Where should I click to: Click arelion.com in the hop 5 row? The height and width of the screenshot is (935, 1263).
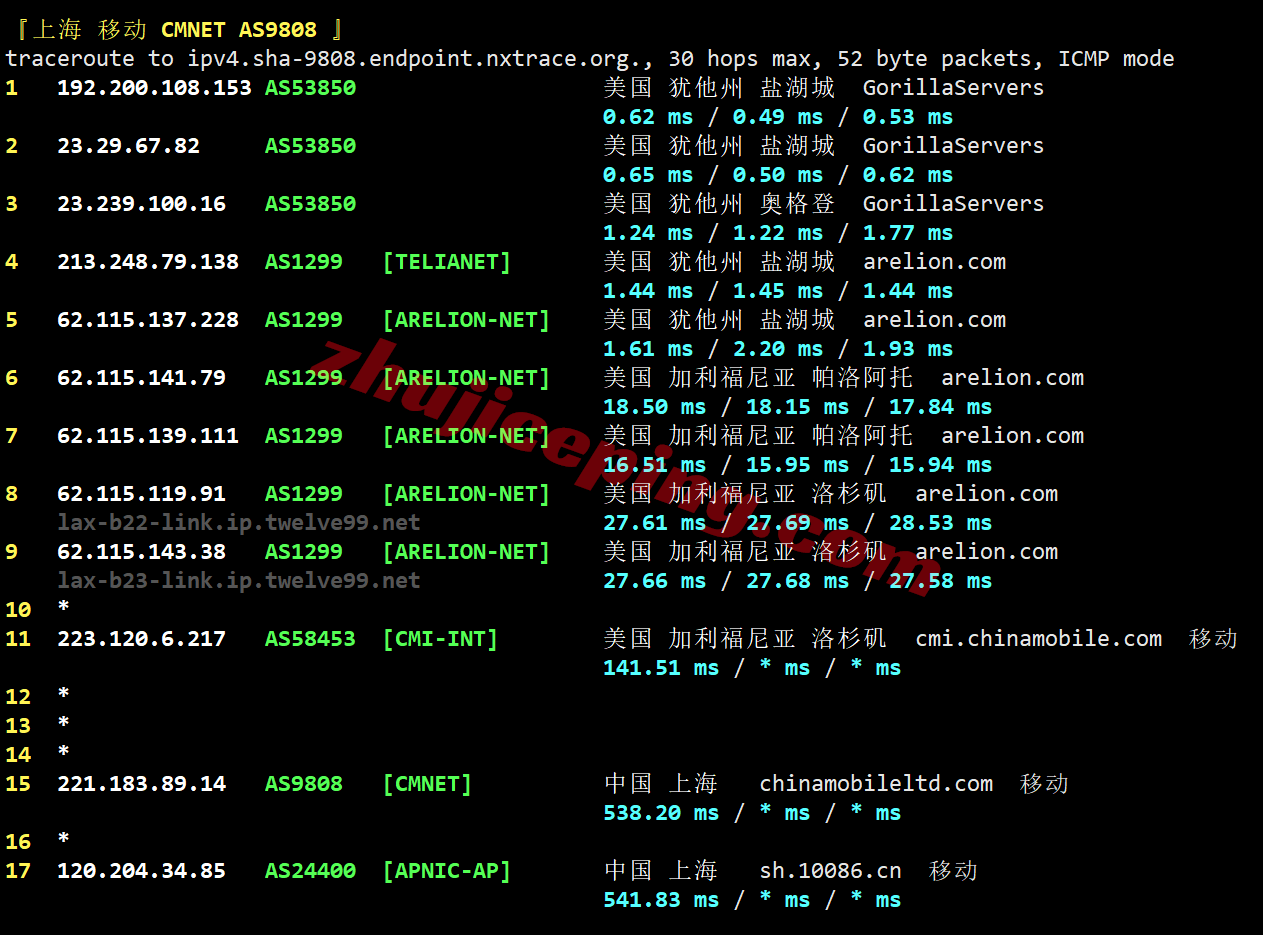[x=935, y=320]
